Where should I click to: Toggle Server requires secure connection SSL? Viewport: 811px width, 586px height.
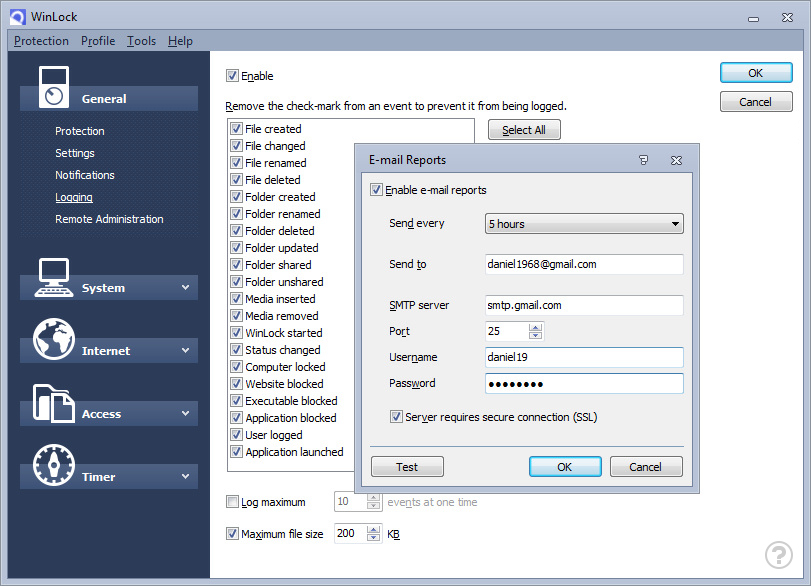(396, 417)
